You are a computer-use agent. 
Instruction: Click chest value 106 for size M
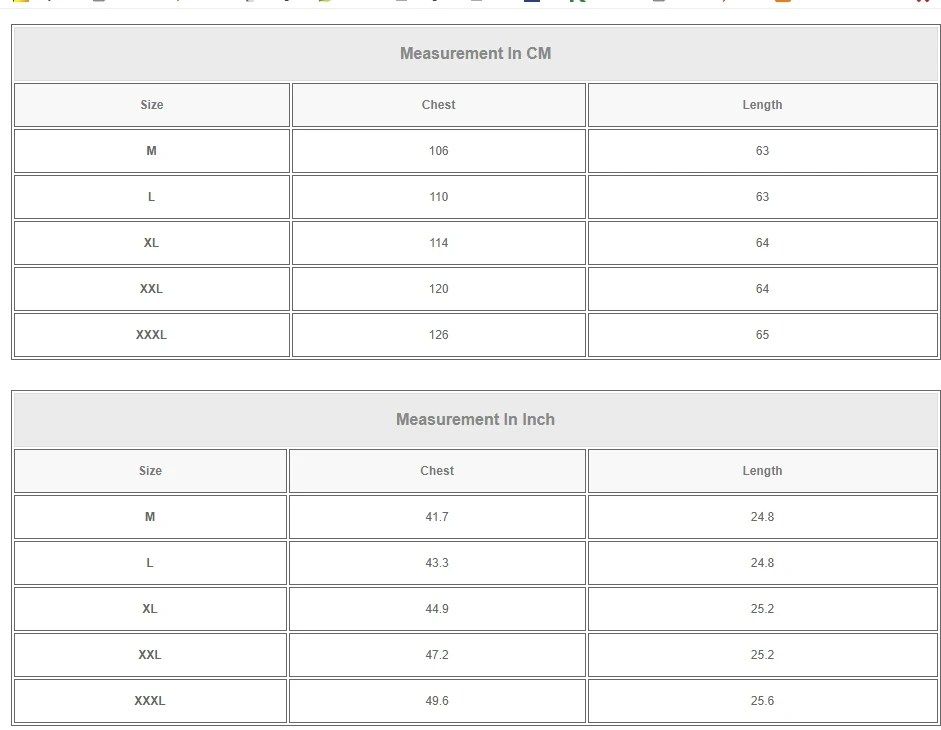click(x=438, y=151)
